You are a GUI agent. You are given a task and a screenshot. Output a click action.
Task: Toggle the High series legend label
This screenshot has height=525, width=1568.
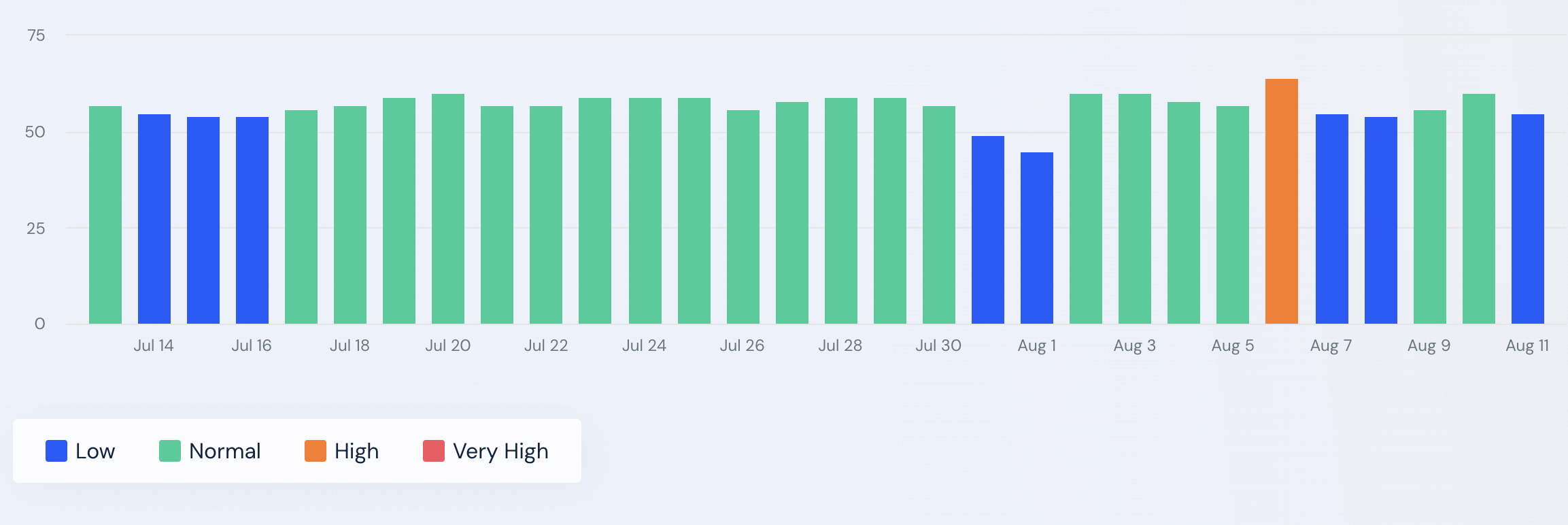356,451
